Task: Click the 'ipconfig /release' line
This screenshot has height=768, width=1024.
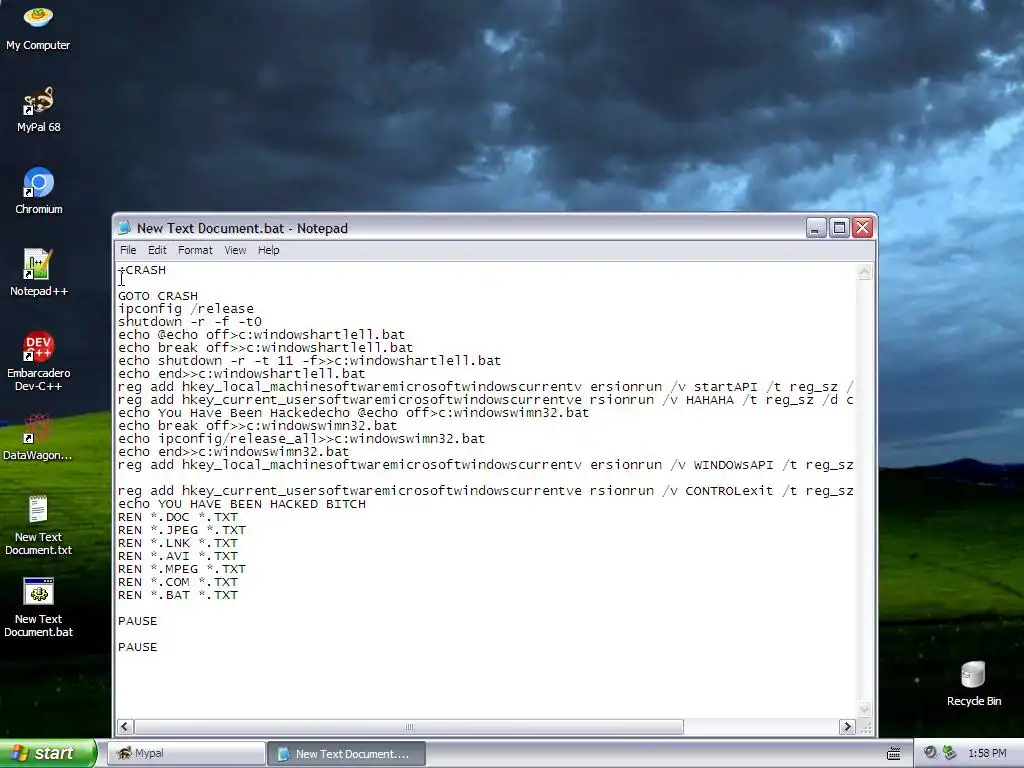Action: pos(186,309)
